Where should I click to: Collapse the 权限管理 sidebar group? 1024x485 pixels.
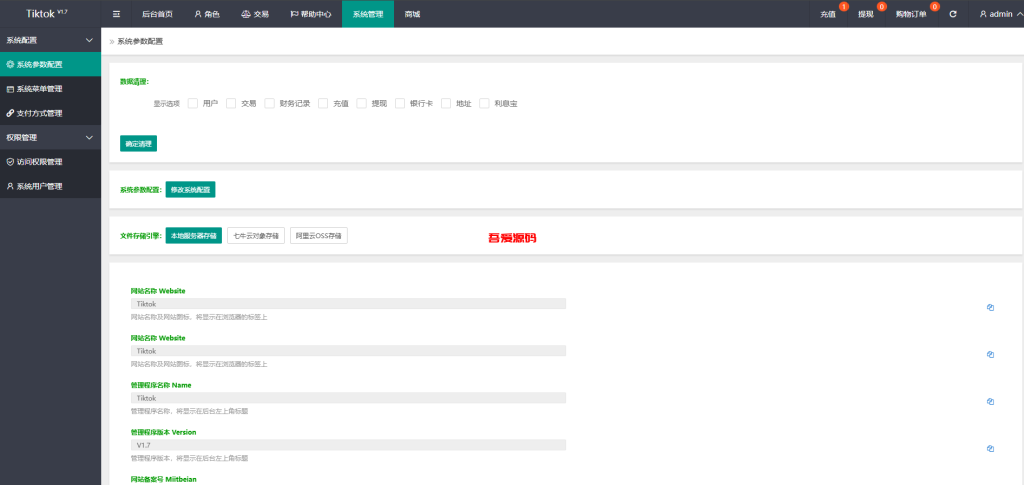click(x=50, y=138)
